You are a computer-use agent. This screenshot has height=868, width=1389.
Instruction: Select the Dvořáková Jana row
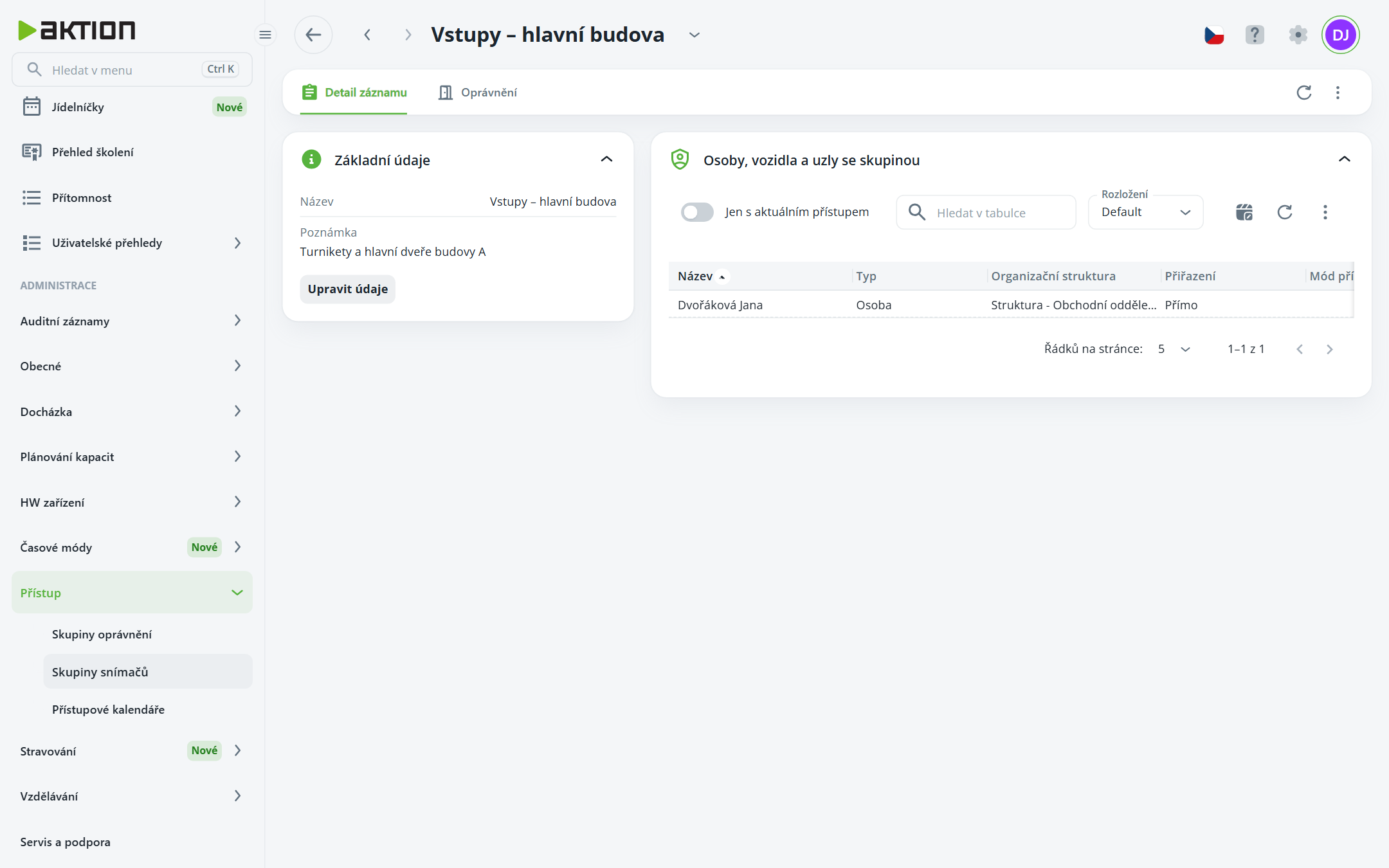click(1011, 305)
